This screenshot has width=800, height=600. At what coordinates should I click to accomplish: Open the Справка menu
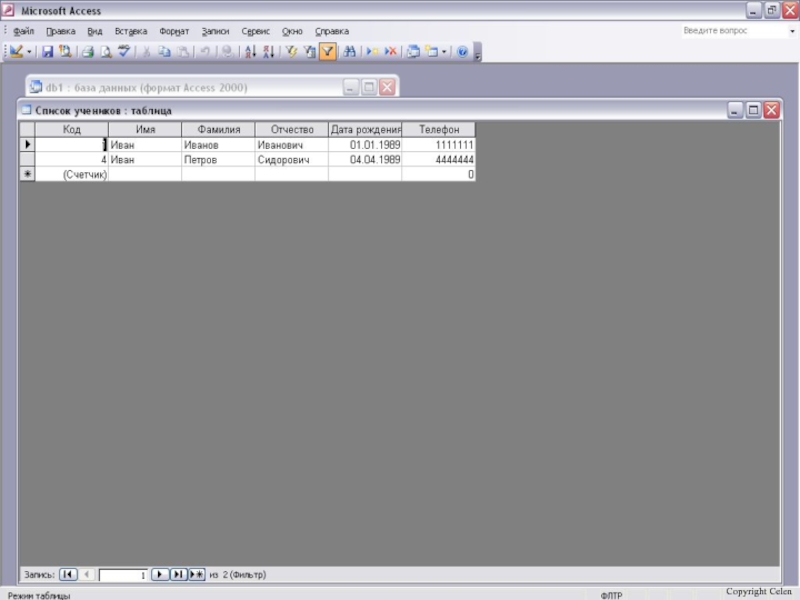coord(332,31)
